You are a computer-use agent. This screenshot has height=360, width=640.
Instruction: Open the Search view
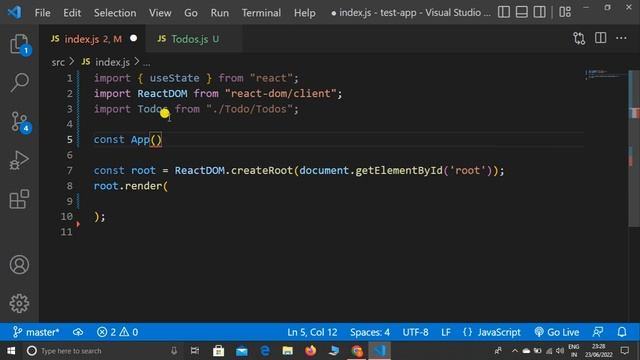pos(19,82)
